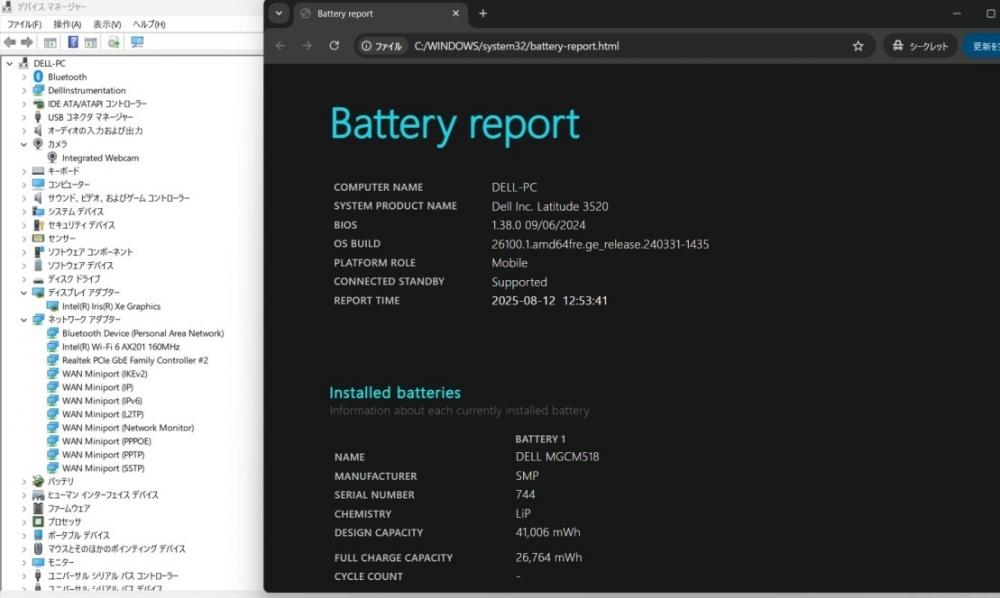Open the ファイル(F) menu

(x=24, y=24)
